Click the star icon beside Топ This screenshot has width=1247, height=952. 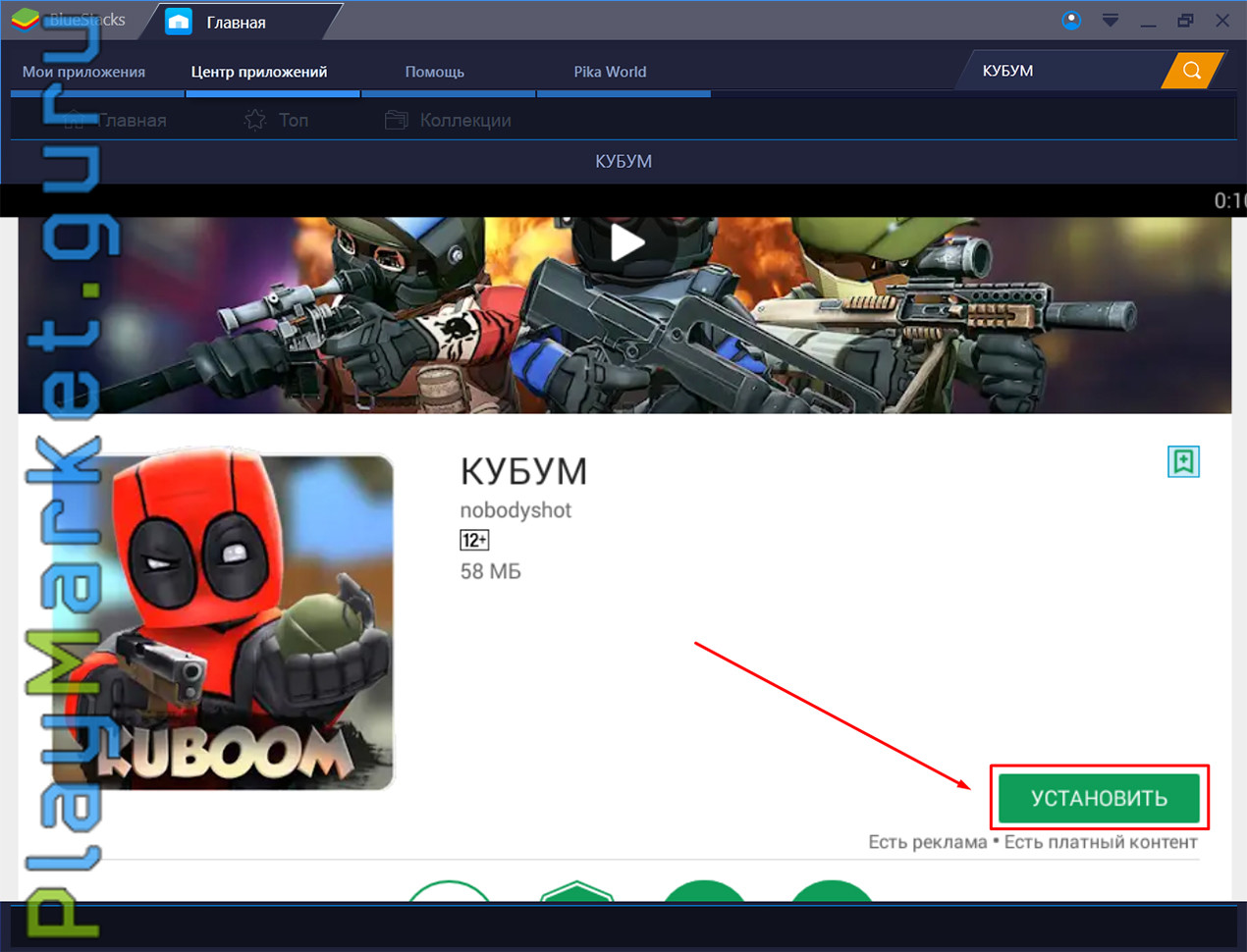pos(255,120)
